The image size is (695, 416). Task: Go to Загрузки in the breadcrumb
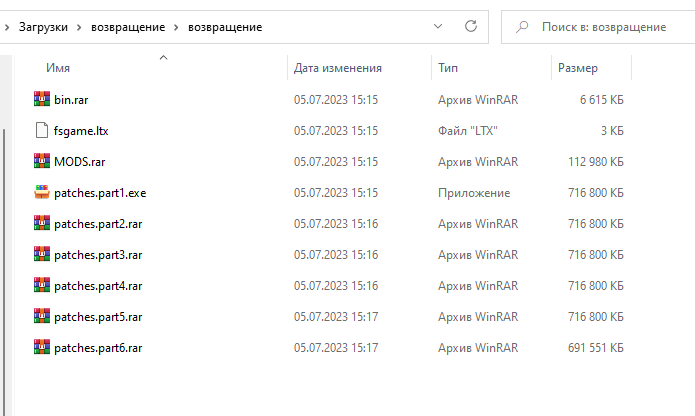click(43, 27)
